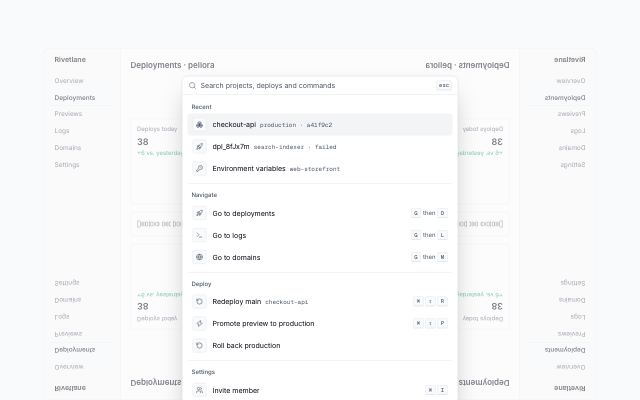Choose Promote preview to production

(320, 324)
